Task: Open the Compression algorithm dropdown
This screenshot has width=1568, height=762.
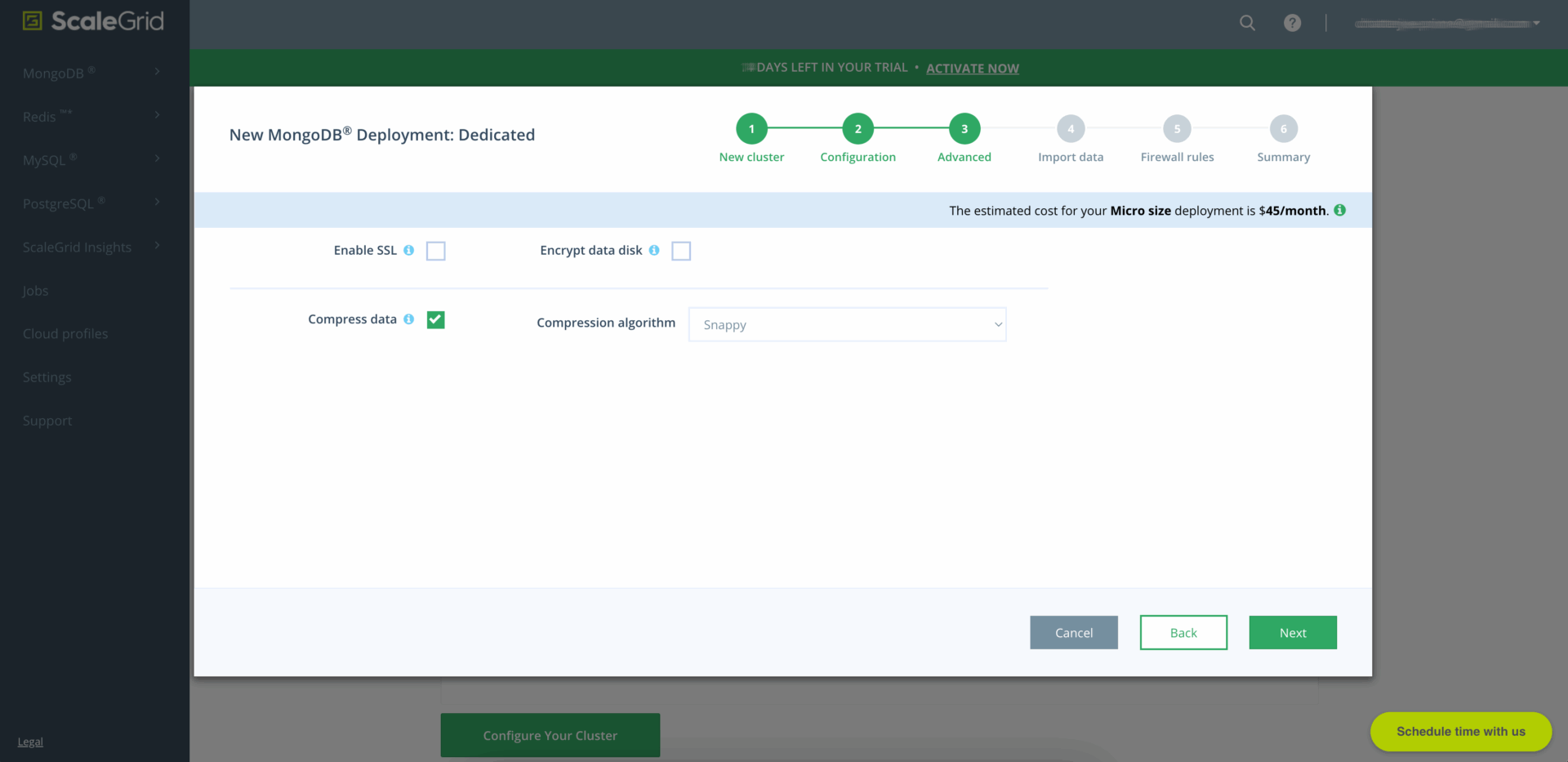Action: 847,325
